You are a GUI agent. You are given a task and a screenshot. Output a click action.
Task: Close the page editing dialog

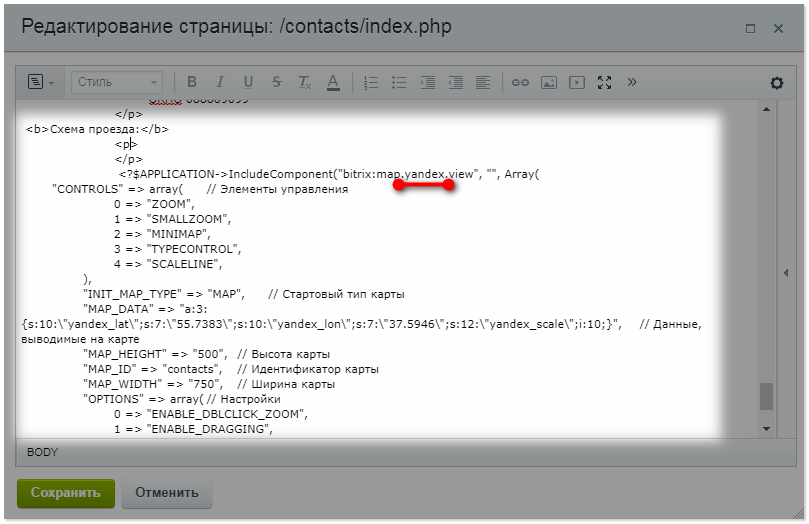coord(779,28)
